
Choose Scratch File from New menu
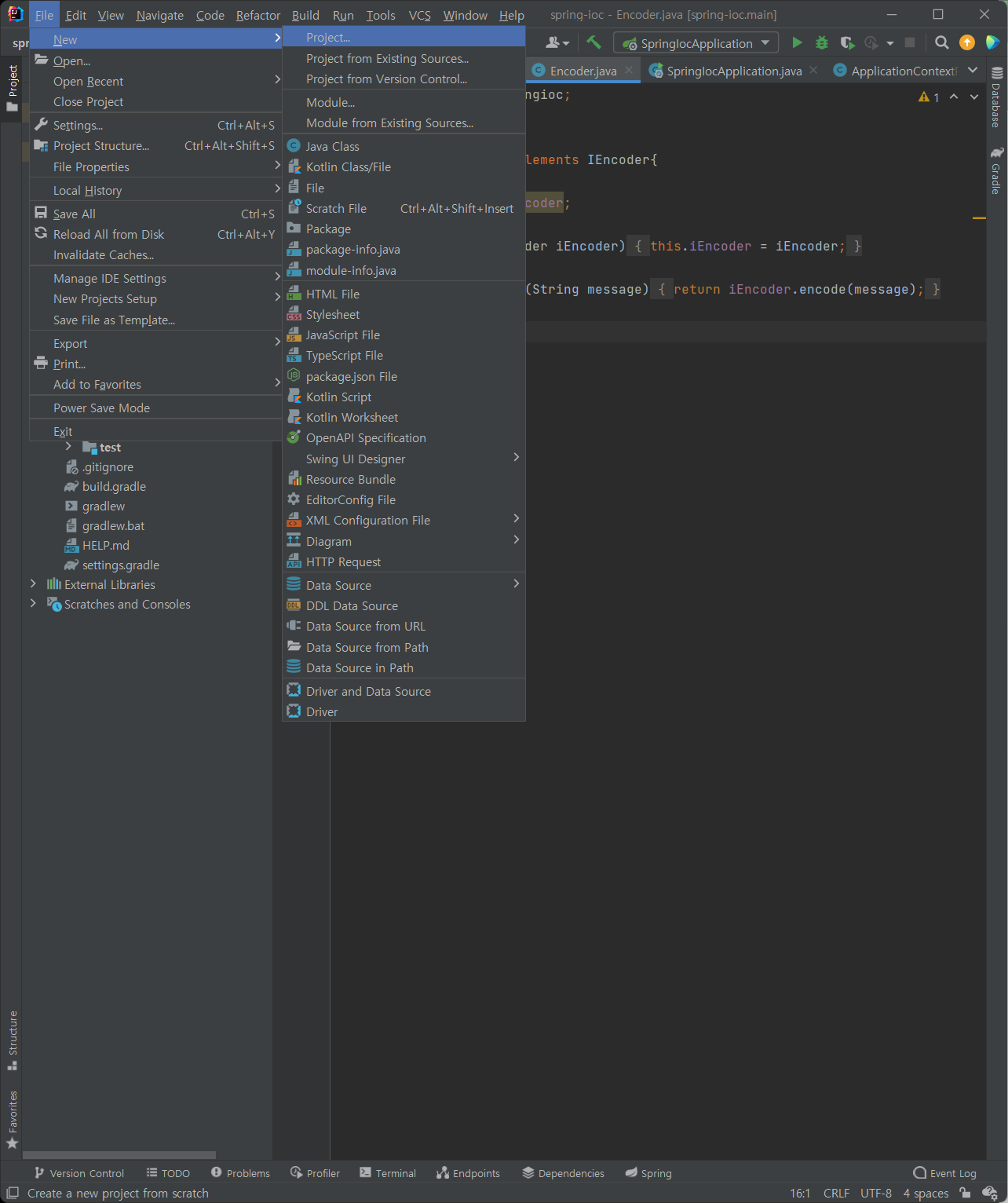(x=404, y=208)
